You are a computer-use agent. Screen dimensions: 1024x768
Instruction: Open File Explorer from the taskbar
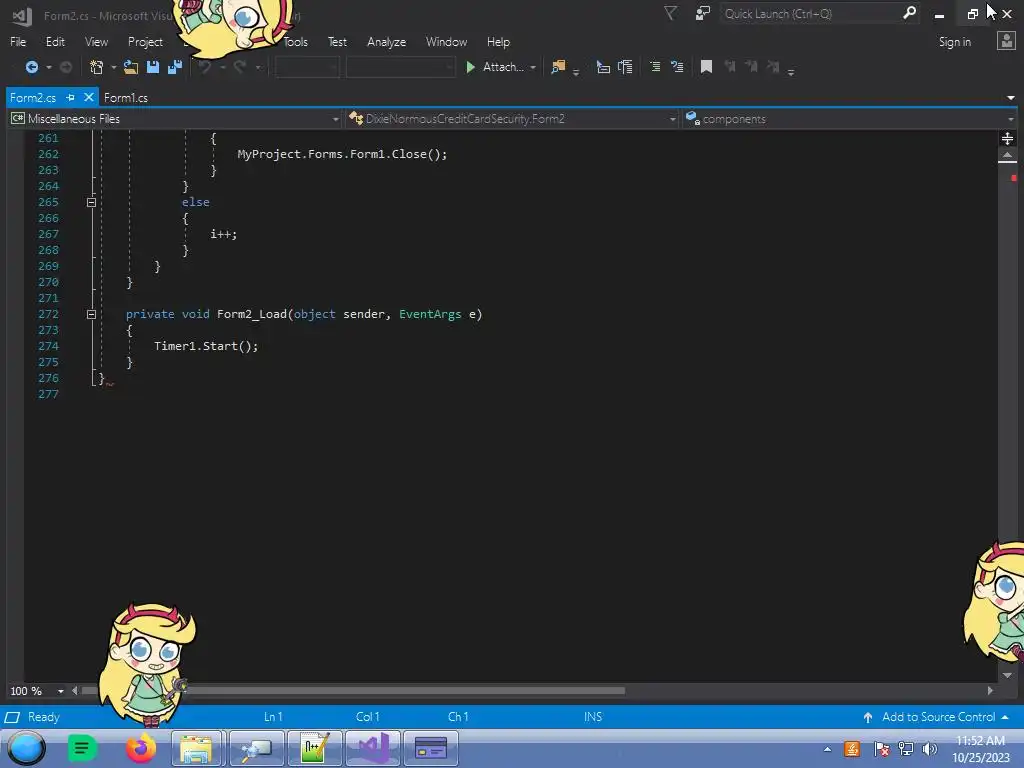tap(197, 748)
